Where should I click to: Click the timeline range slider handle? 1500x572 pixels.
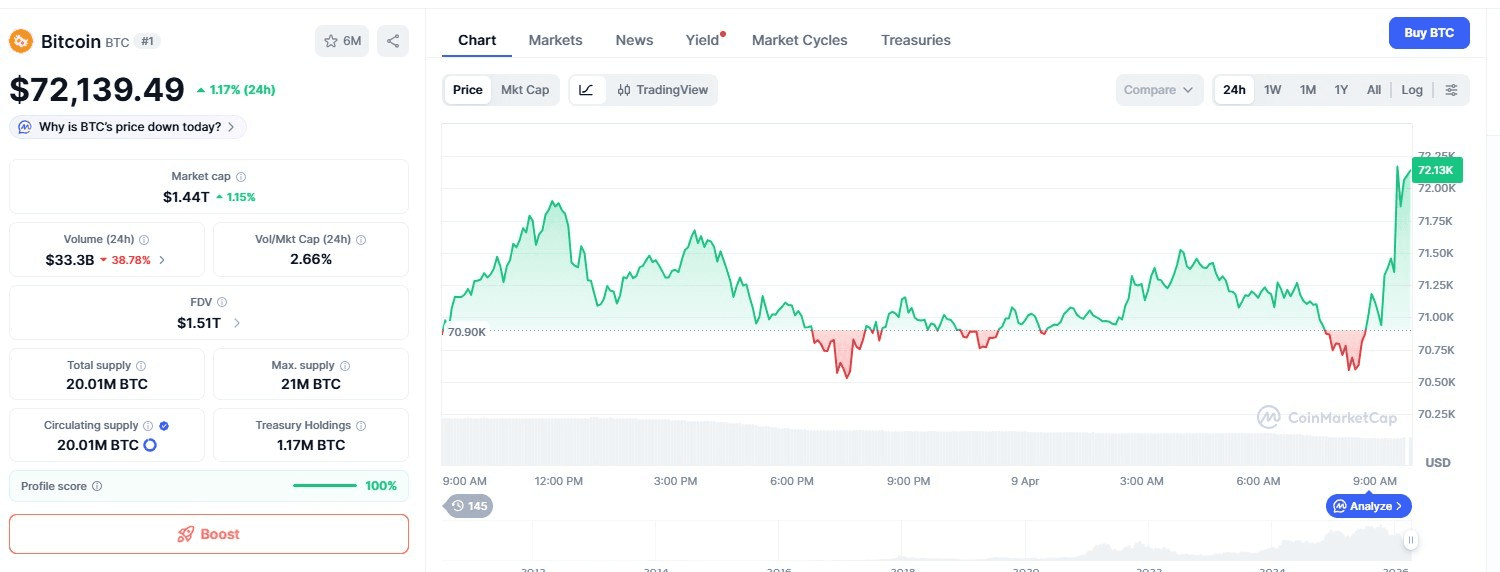[1411, 541]
